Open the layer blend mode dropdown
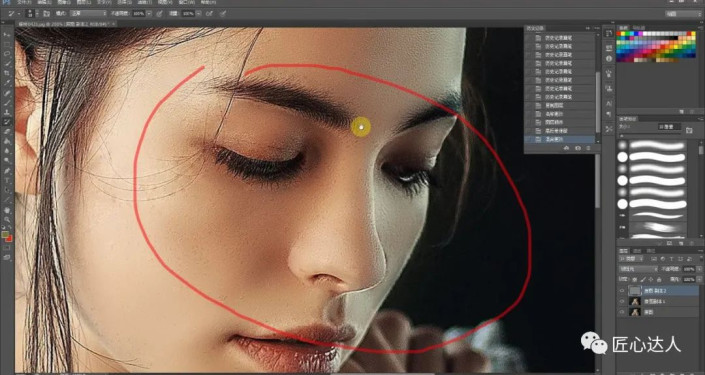This screenshot has width=705, height=375. [x=638, y=269]
